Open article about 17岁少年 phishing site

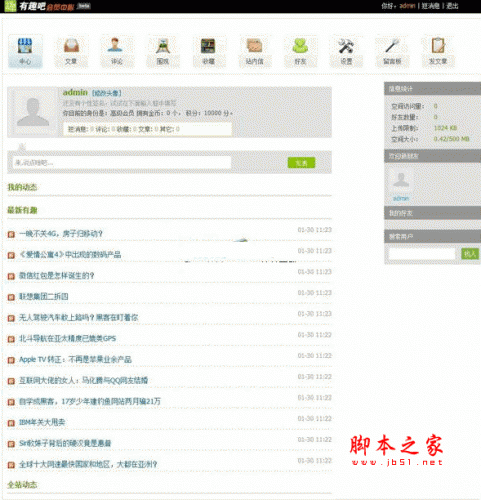click(90, 402)
